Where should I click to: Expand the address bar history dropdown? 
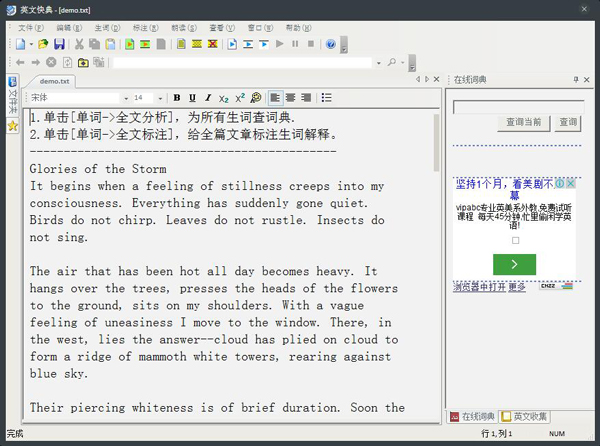378,63
